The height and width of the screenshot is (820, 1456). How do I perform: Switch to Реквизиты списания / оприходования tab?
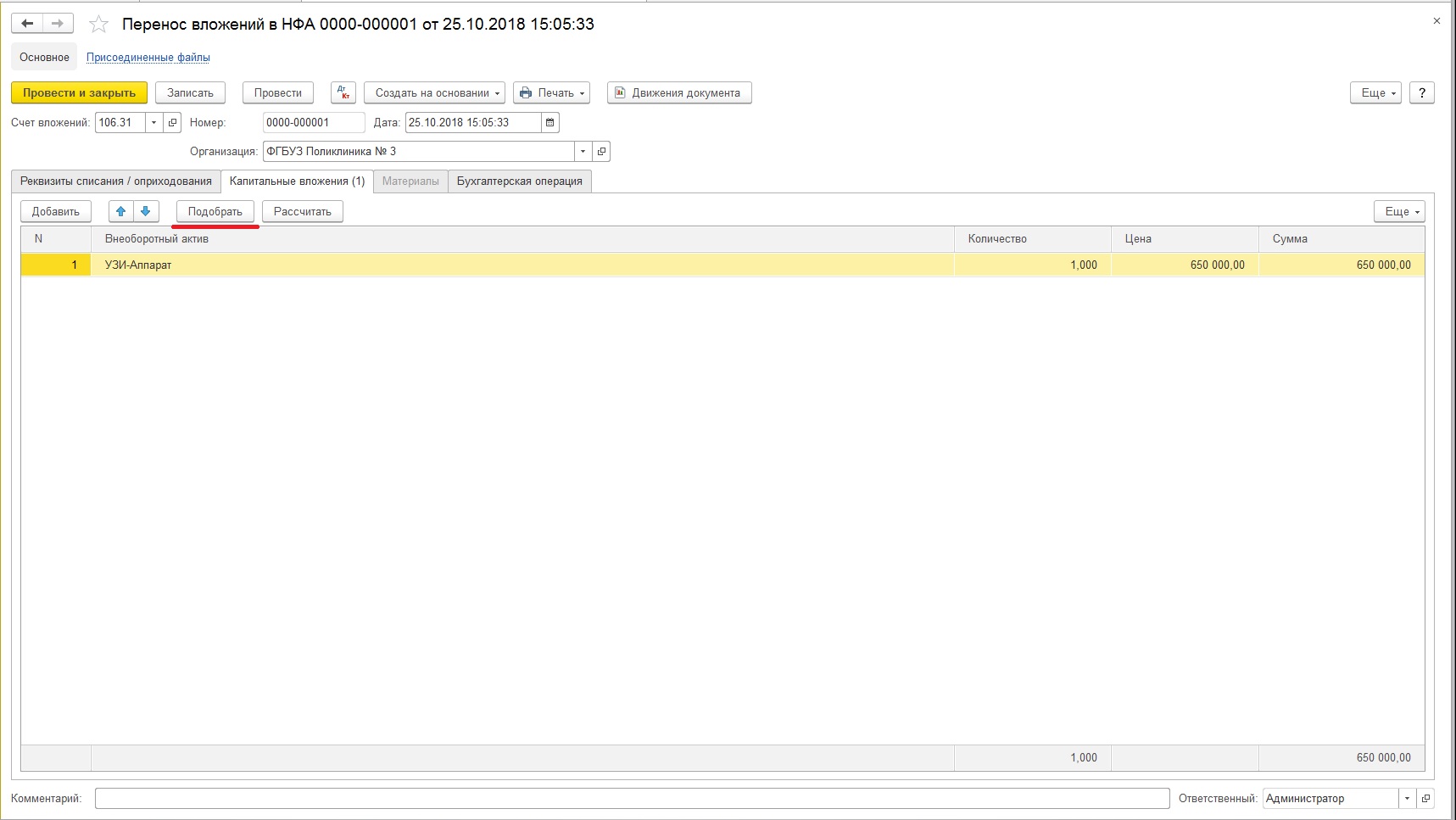pos(116,181)
